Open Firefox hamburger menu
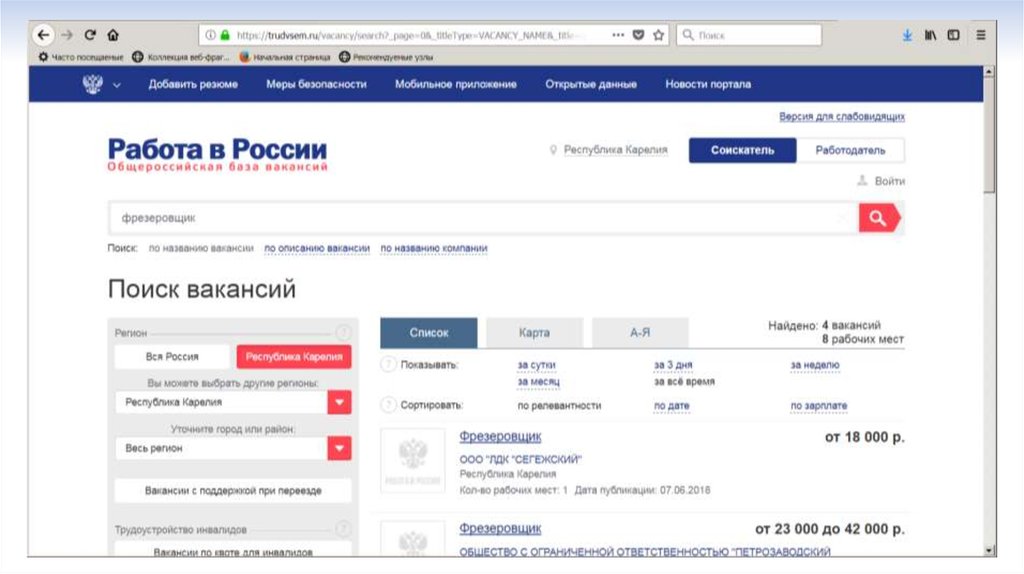 coord(981,35)
